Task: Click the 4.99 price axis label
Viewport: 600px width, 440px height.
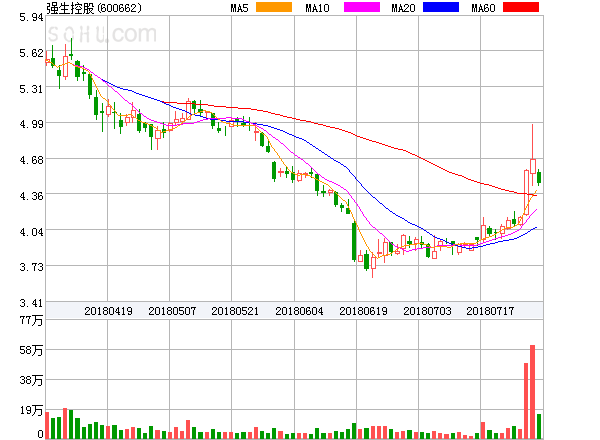Action: [x=31, y=124]
